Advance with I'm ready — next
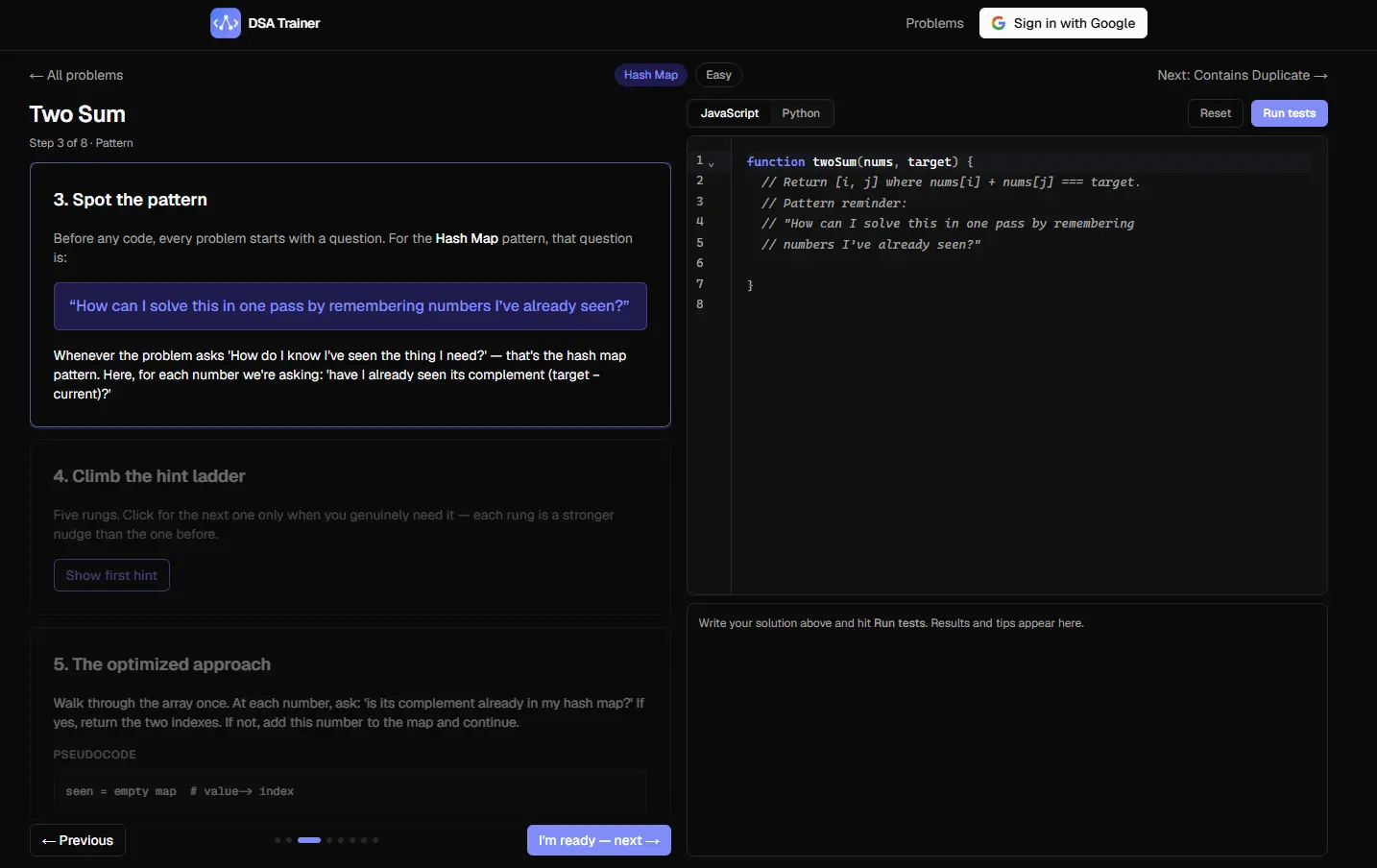This screenshot has height=868, width=1377. [598, 840]
